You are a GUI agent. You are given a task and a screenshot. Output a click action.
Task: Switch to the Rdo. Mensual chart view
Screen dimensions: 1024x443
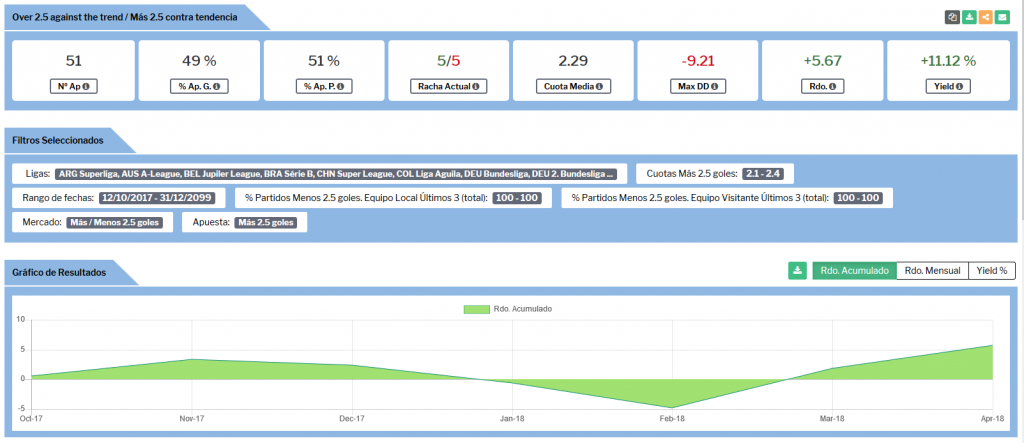pos(932,270)
